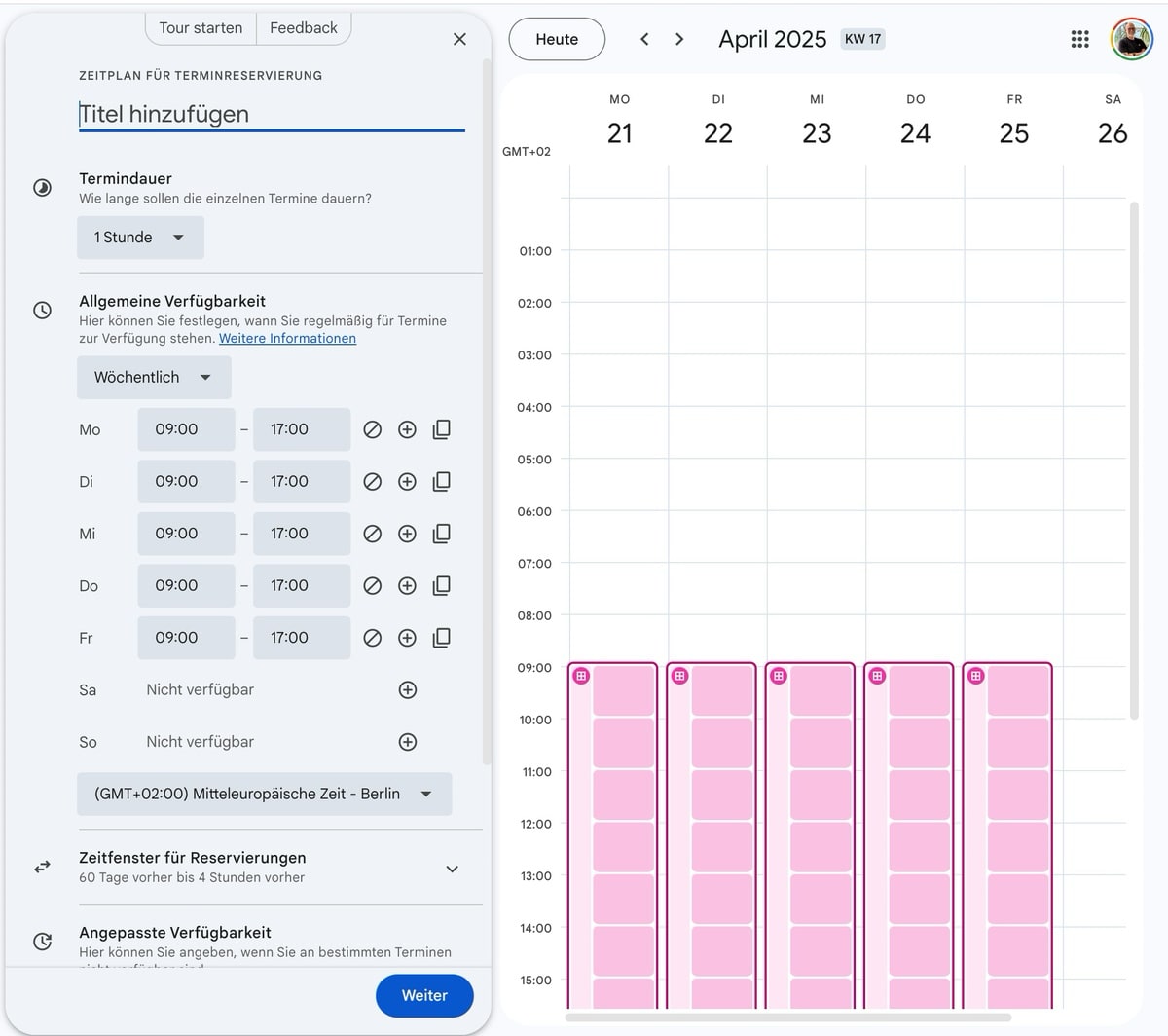Click the unavailable icon for Thursday
Image resolution: width=1168 pixels, height=1036 pixels.
click(372, 586)
